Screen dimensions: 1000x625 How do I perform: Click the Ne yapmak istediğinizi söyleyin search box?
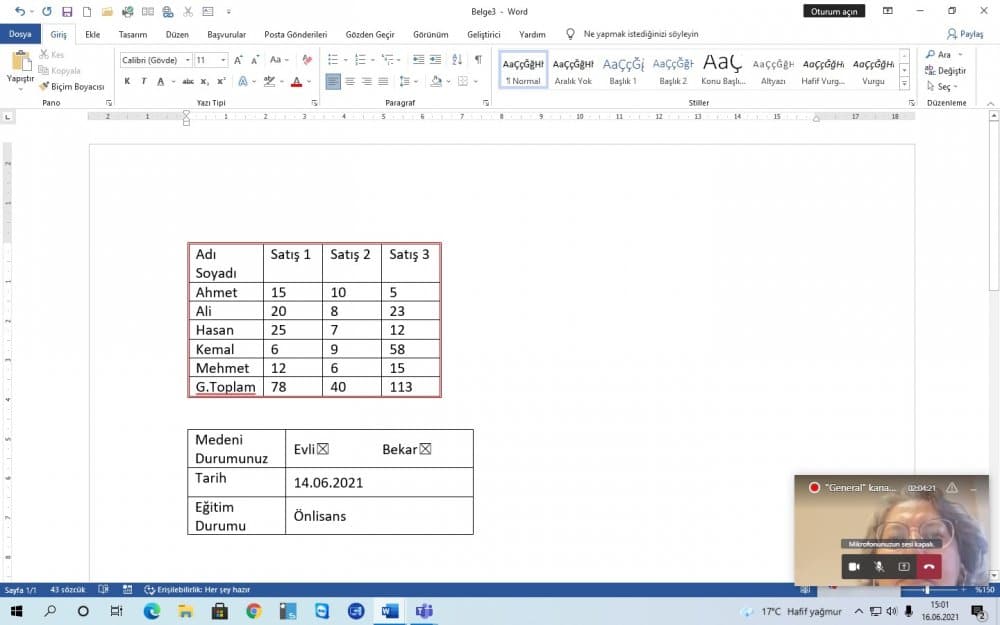[641, 34]
